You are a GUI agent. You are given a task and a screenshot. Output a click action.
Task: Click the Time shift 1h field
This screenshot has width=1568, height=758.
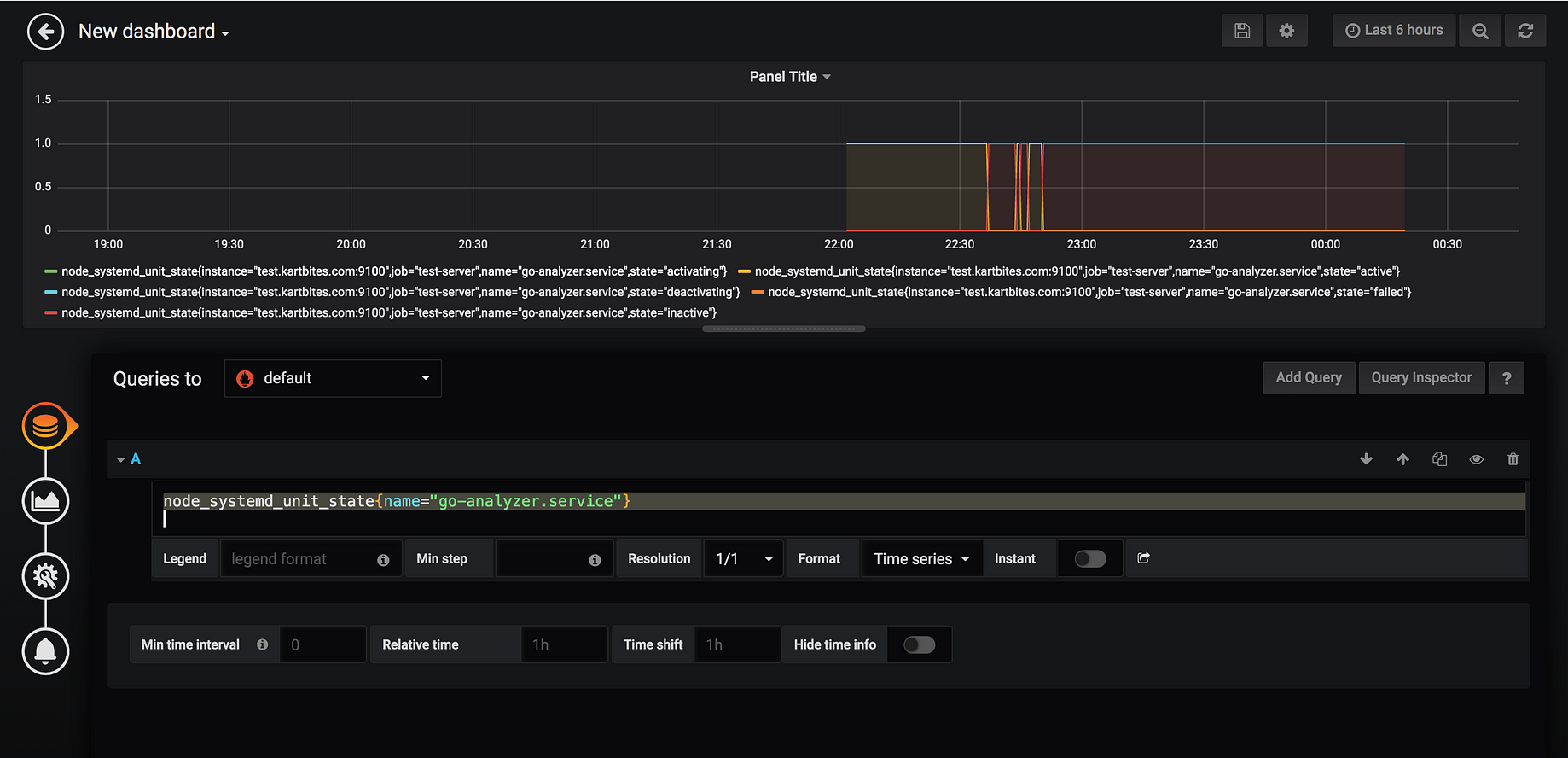[738, 644]
